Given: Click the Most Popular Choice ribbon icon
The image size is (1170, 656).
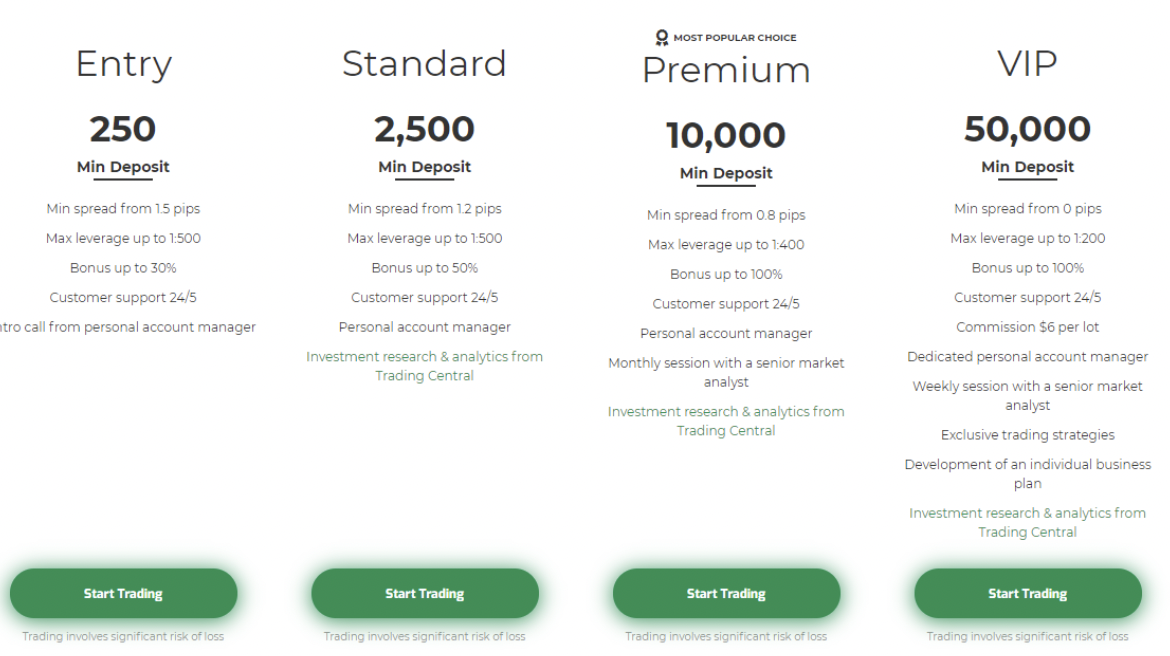Looking at the screenshot, I should pyautogui.click(x=662, y=38).
